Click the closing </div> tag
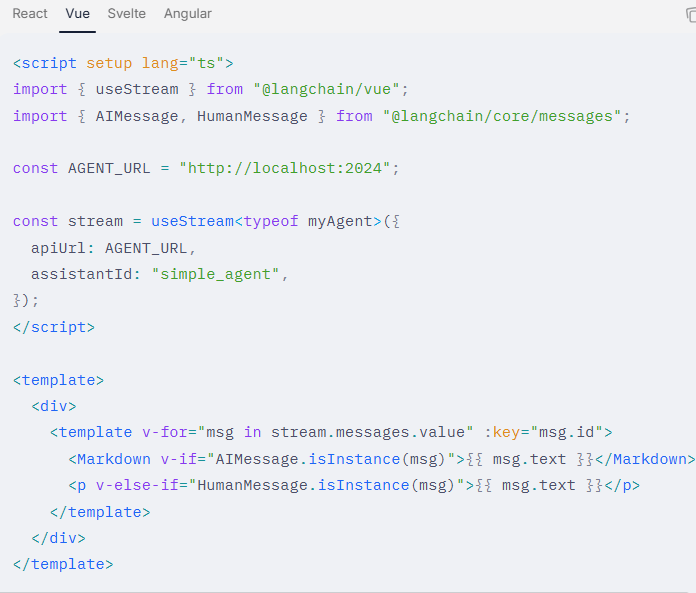Viewport: 696px width, 593px height. point(58,538)
